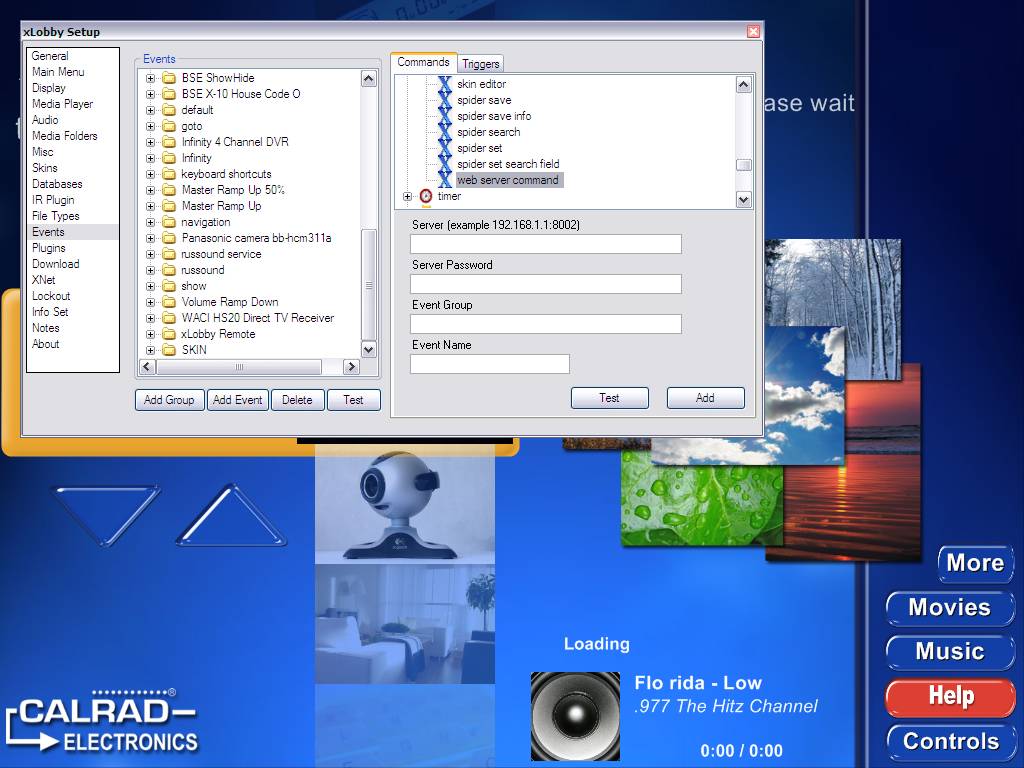Open the Movies skin button
This screenshot has width=1024, height=768.
click(x=950, y=607)
